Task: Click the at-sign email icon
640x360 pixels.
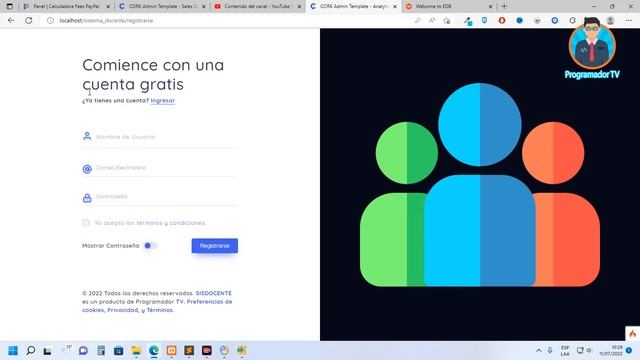Action: point(87,169)
